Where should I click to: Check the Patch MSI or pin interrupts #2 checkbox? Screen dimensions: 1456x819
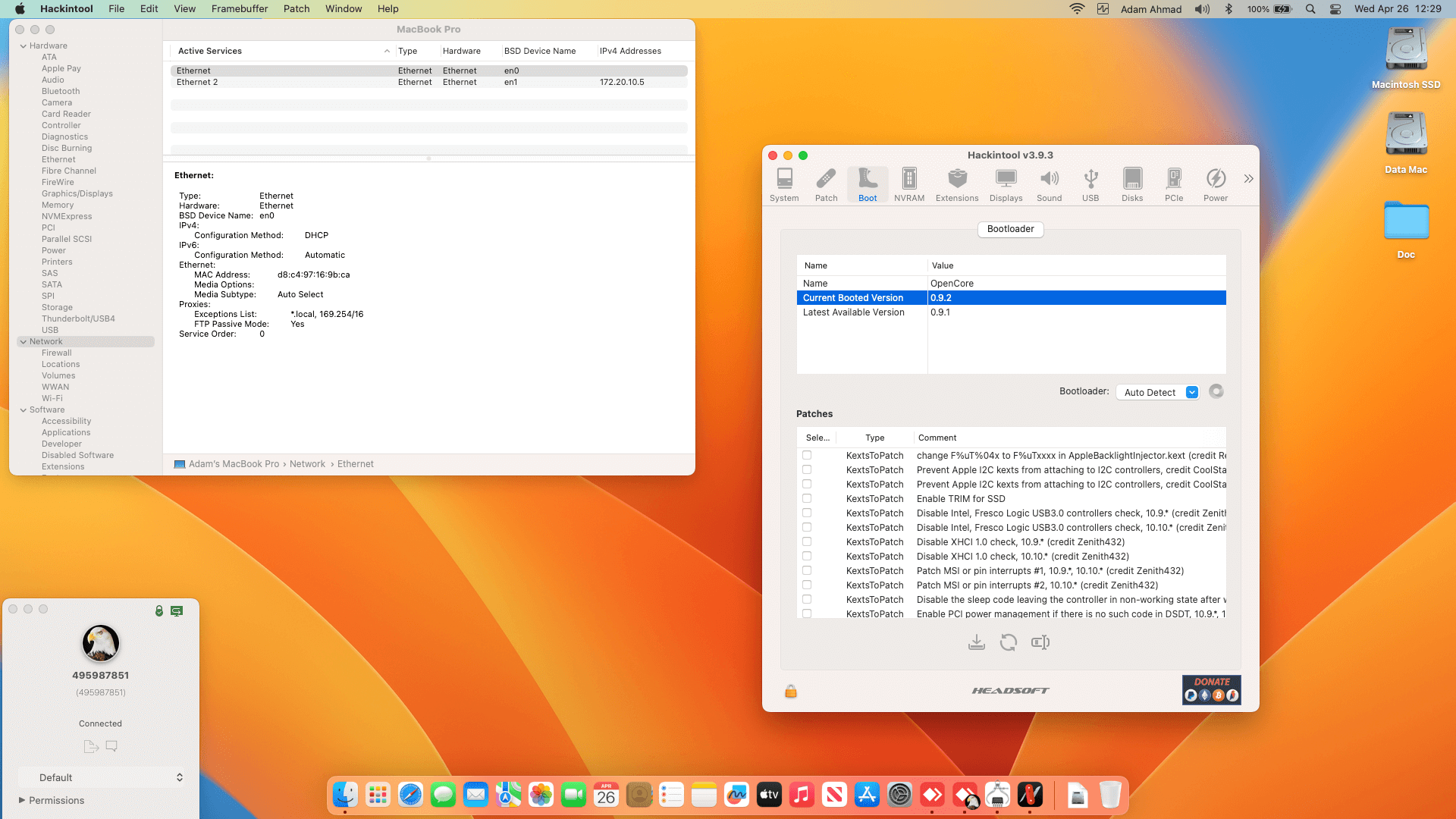coord(807,585)
